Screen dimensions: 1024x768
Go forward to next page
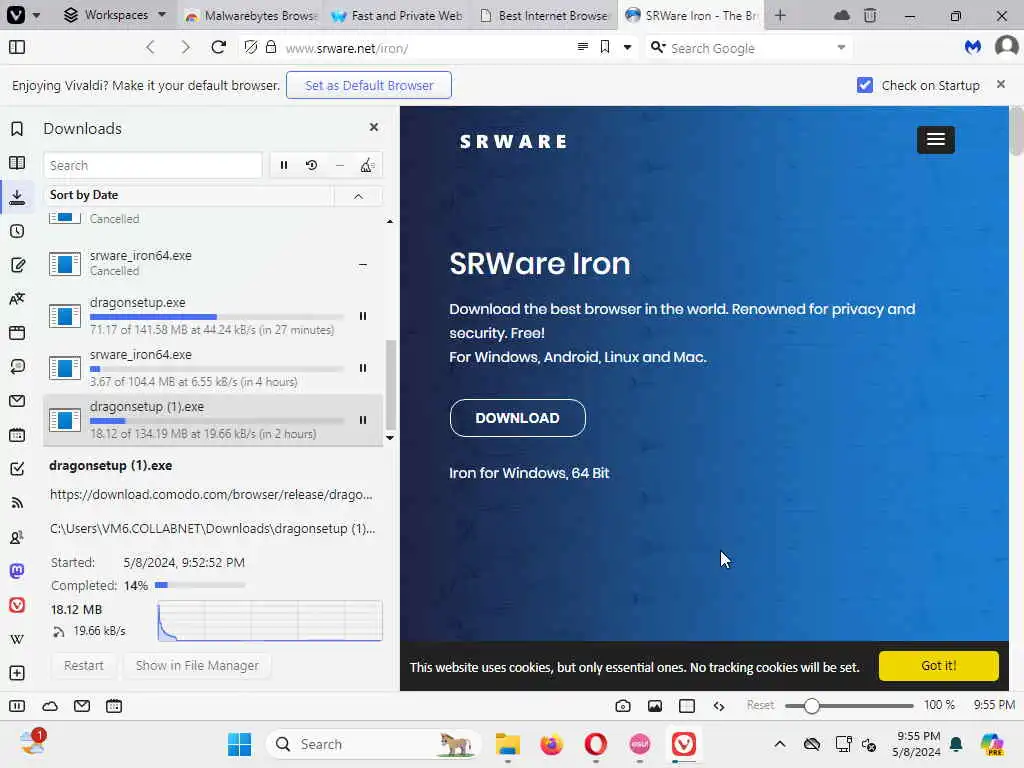click(x=185, y=47)
